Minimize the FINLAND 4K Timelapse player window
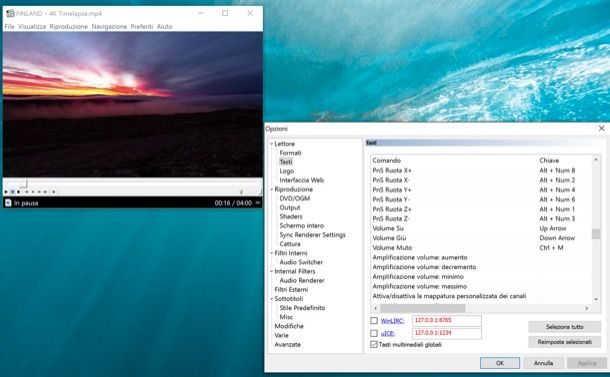This screenshot has width=610, height=377. pyautogui.click(x=201, y=13)
